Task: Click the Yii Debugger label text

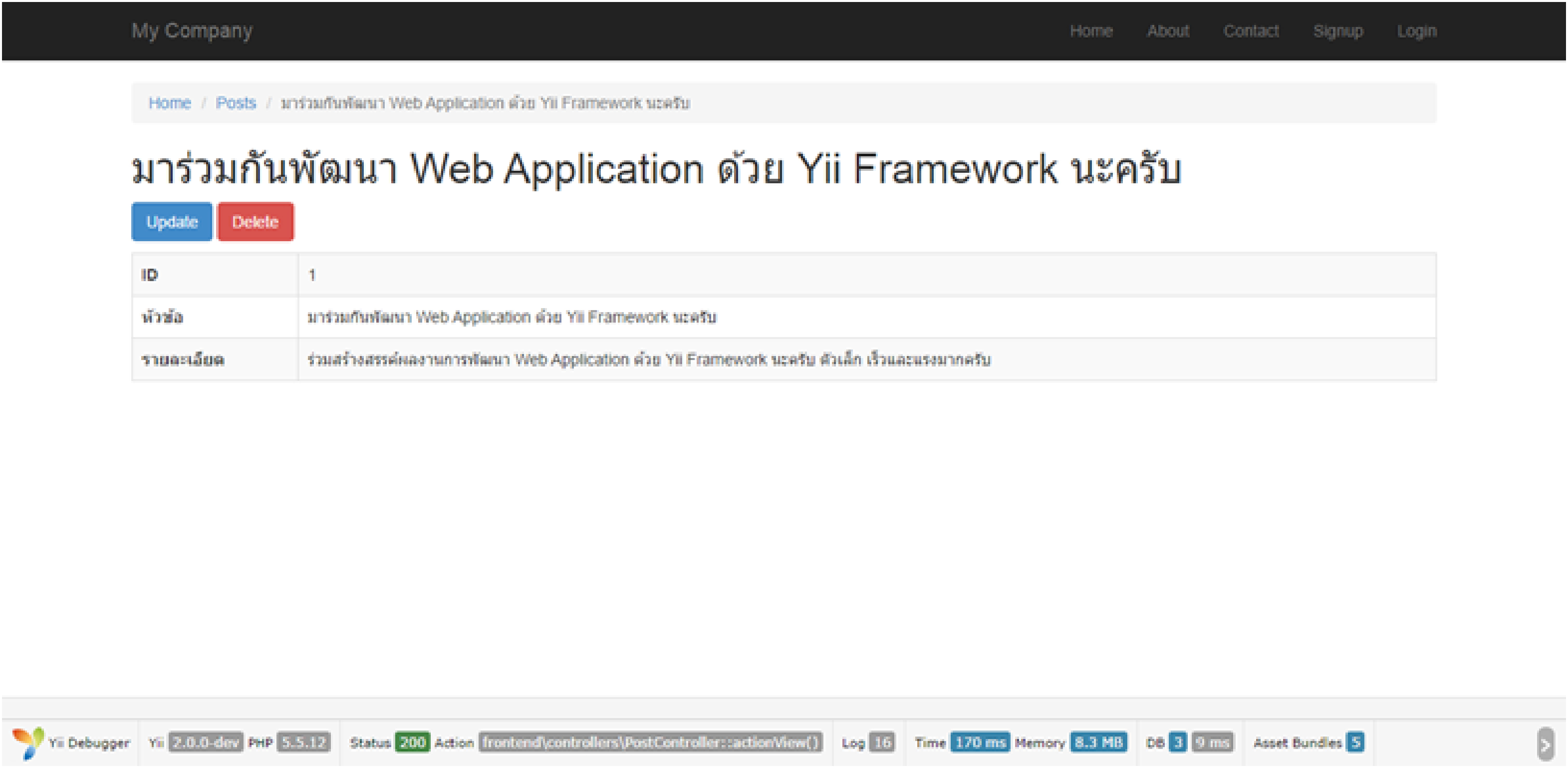Action: pos(89,743)
